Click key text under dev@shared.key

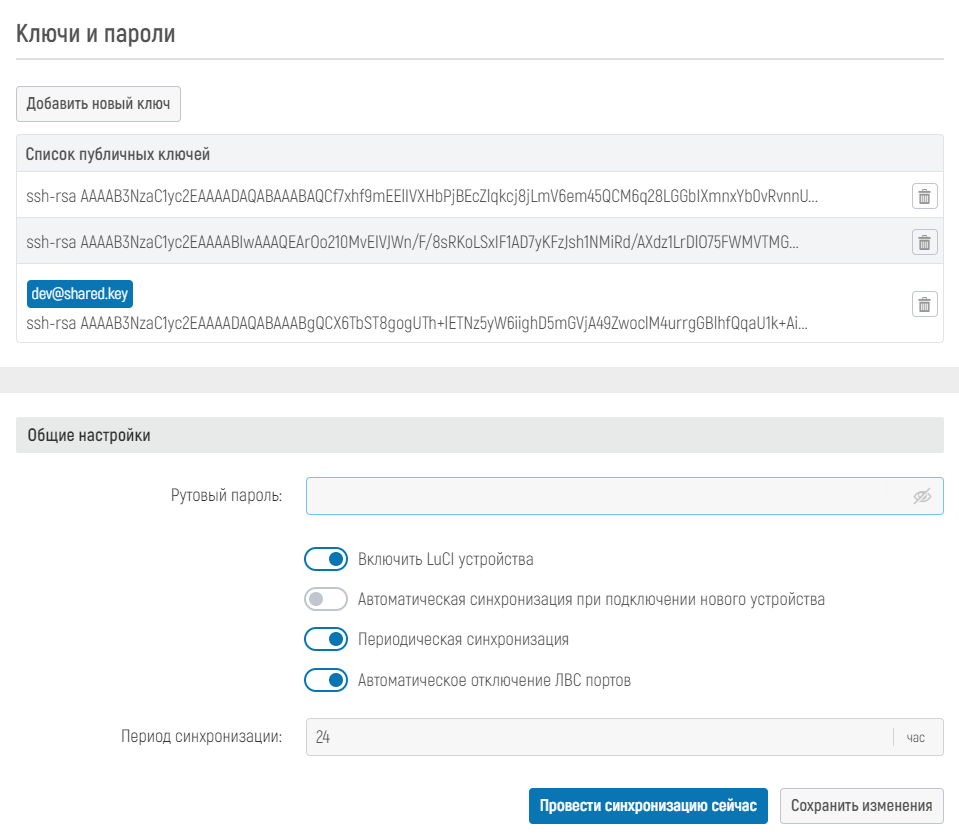pyautogui.click(x=416, y=323)
